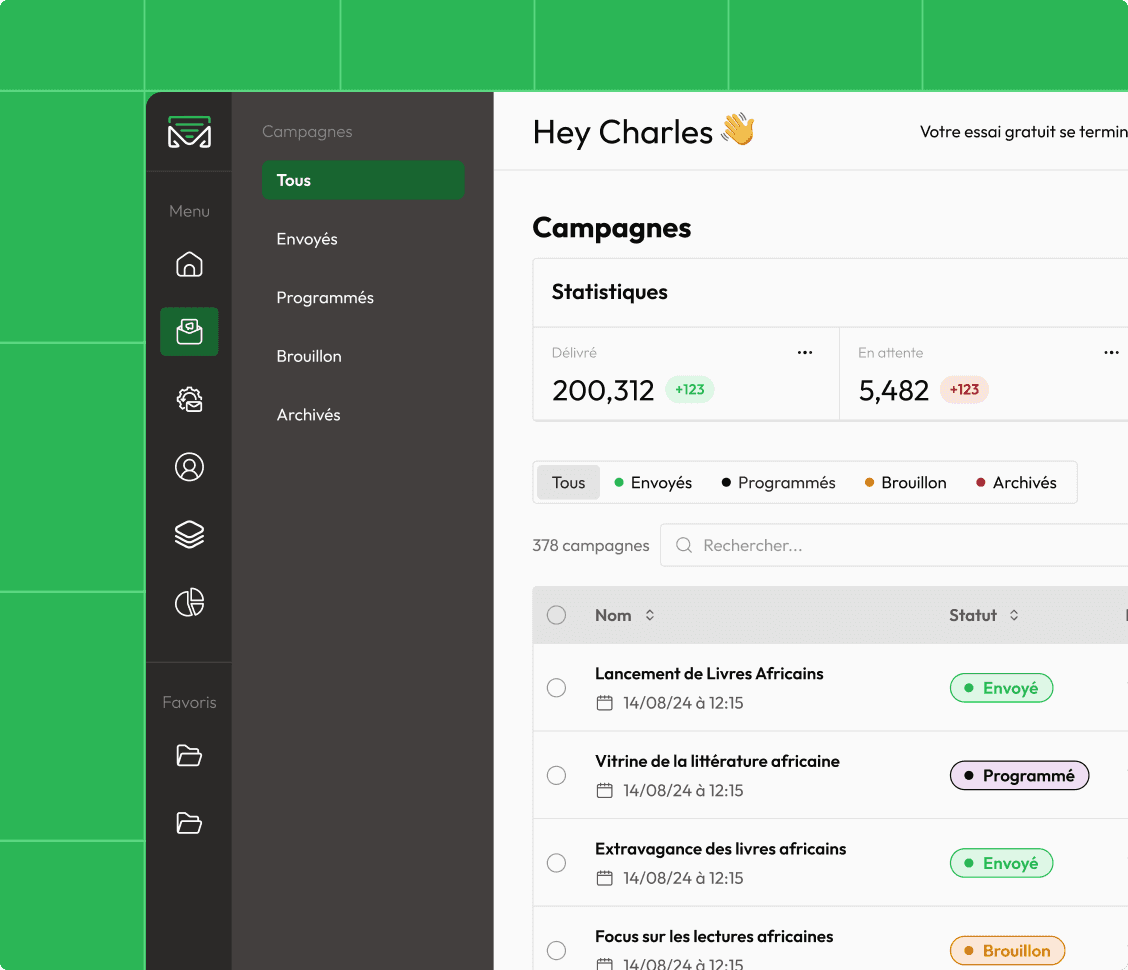The image size is (1128, 970).
Task: Select the Campaigns envelope icon in sidebar
Action: point(189,332)
